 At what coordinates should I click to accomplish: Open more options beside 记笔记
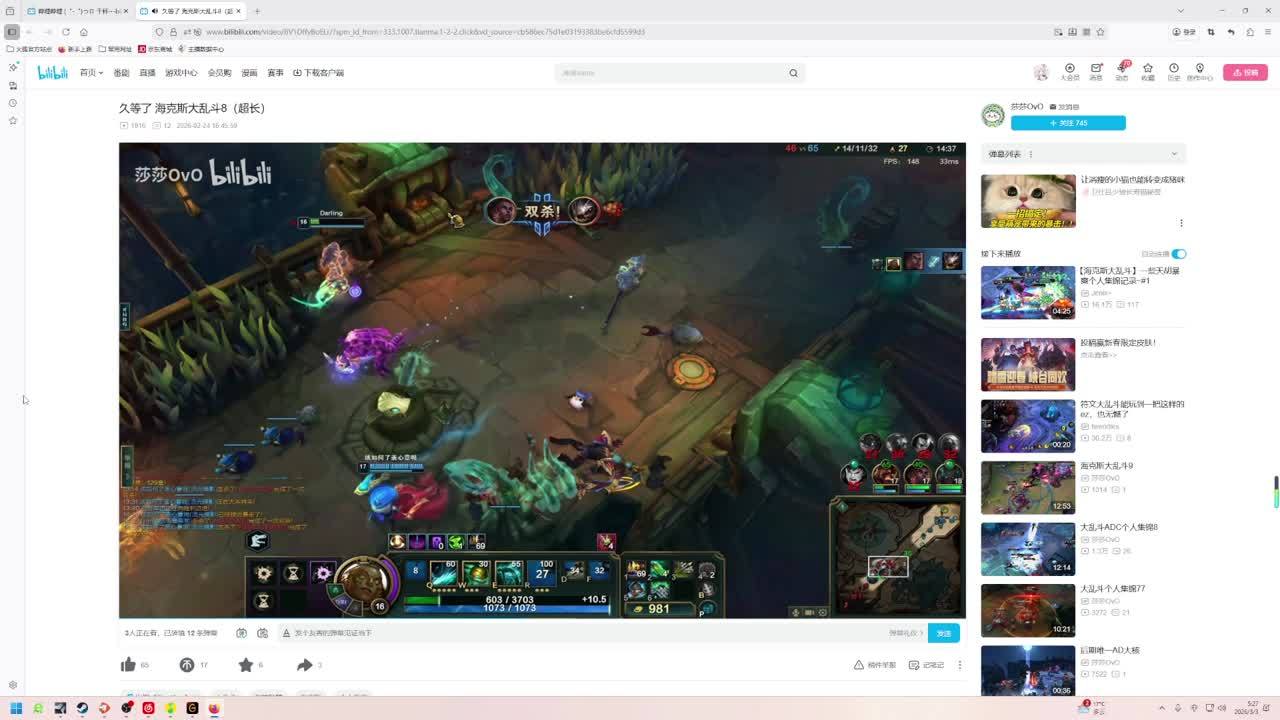[x=959, y=665]
